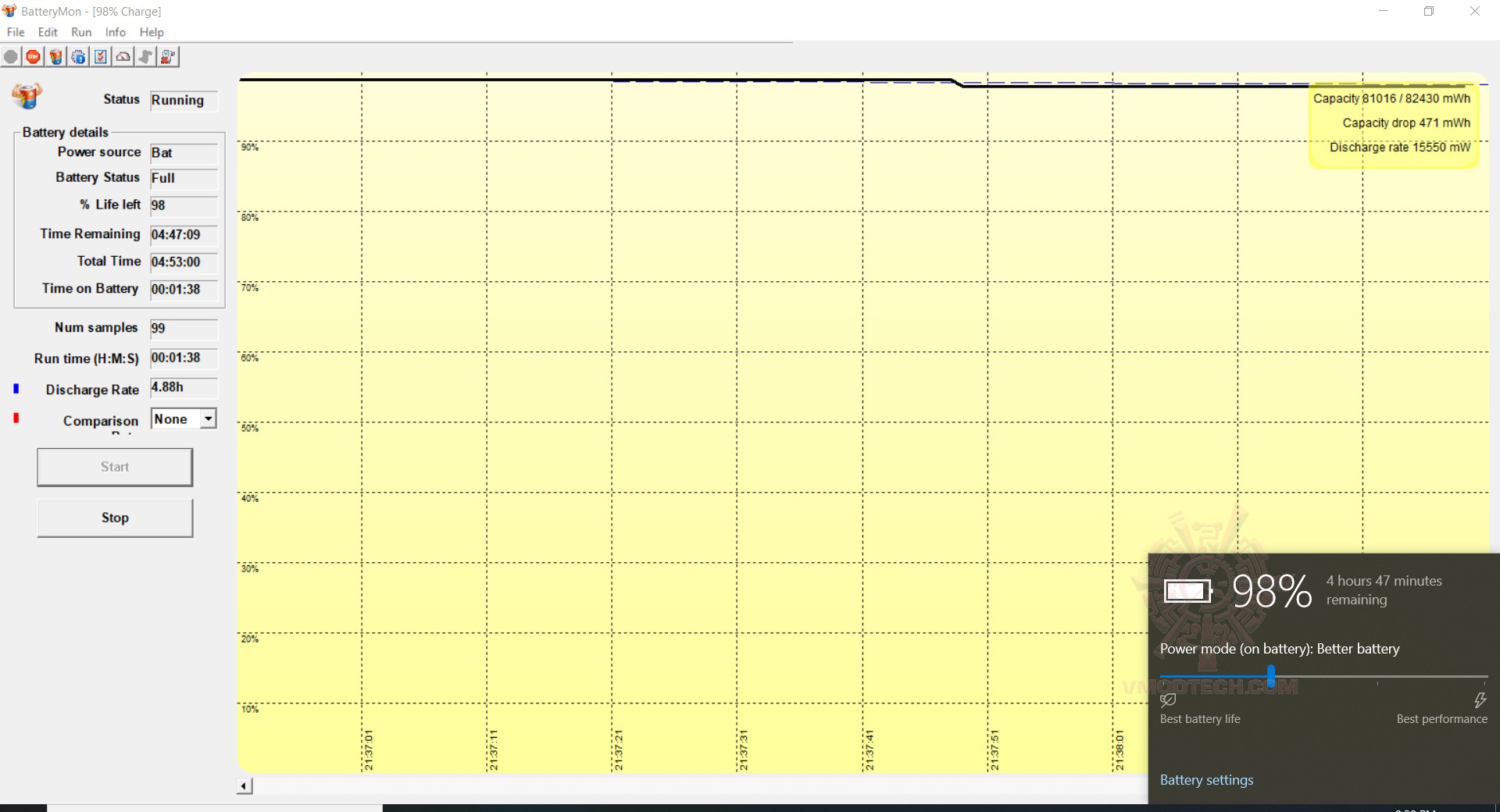Click the Stop button
Image resolution: width=1500 pixels, height=812 pixels.
click(x=115, y=518)
